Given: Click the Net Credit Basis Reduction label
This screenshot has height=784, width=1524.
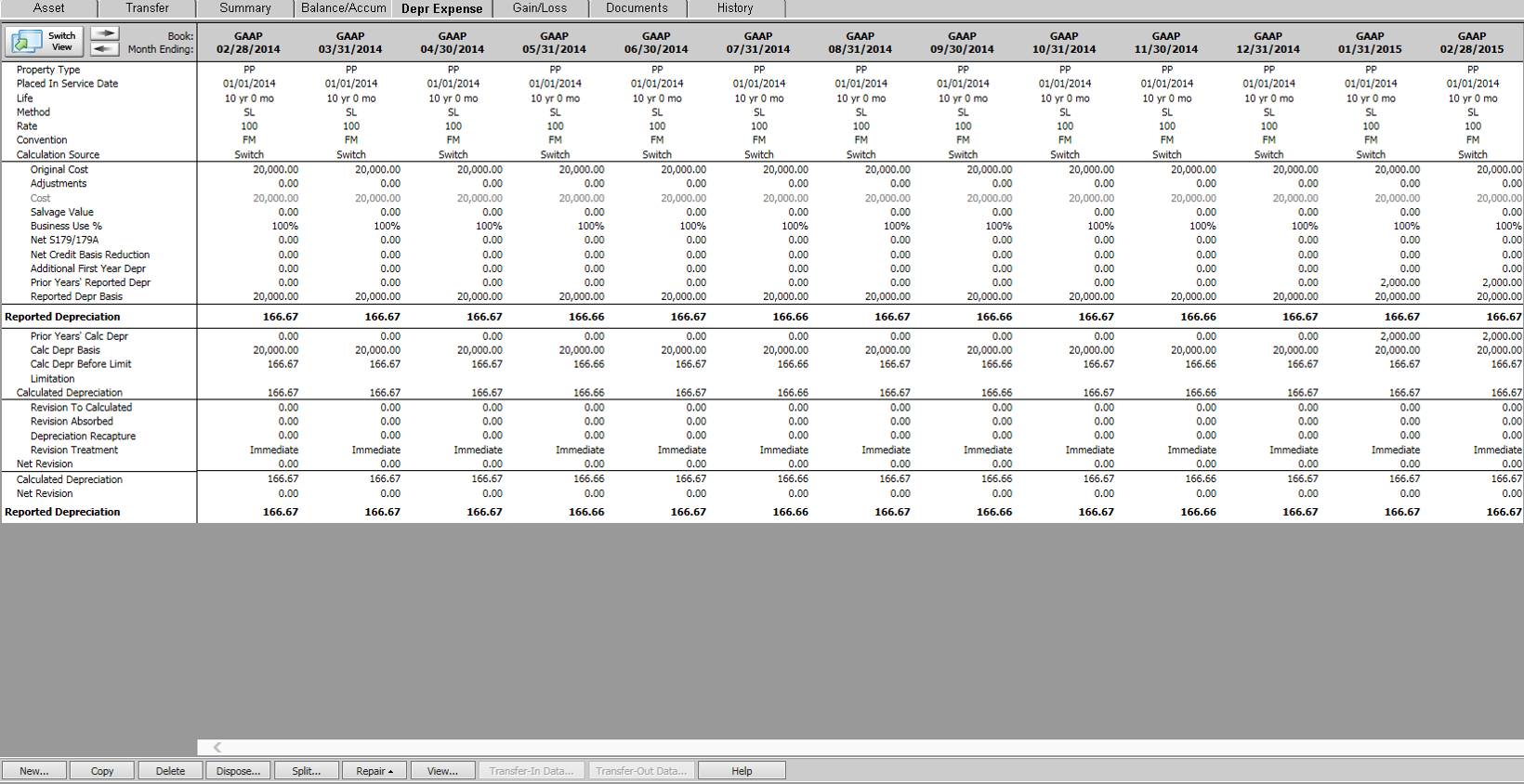Looking at the screenshot, I should tap(90, 255).
